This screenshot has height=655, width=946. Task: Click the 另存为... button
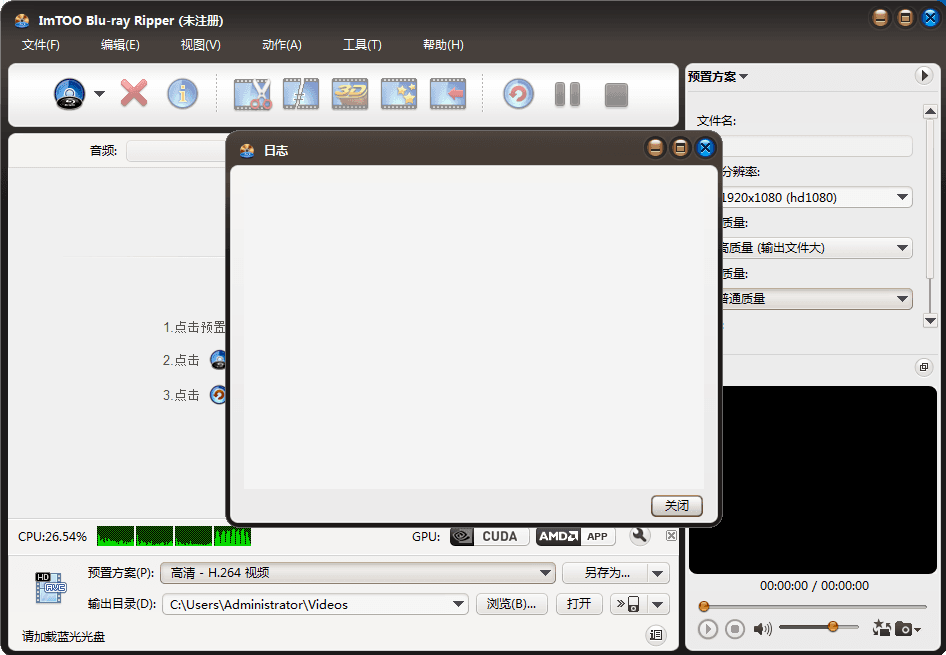coord(605,573)
